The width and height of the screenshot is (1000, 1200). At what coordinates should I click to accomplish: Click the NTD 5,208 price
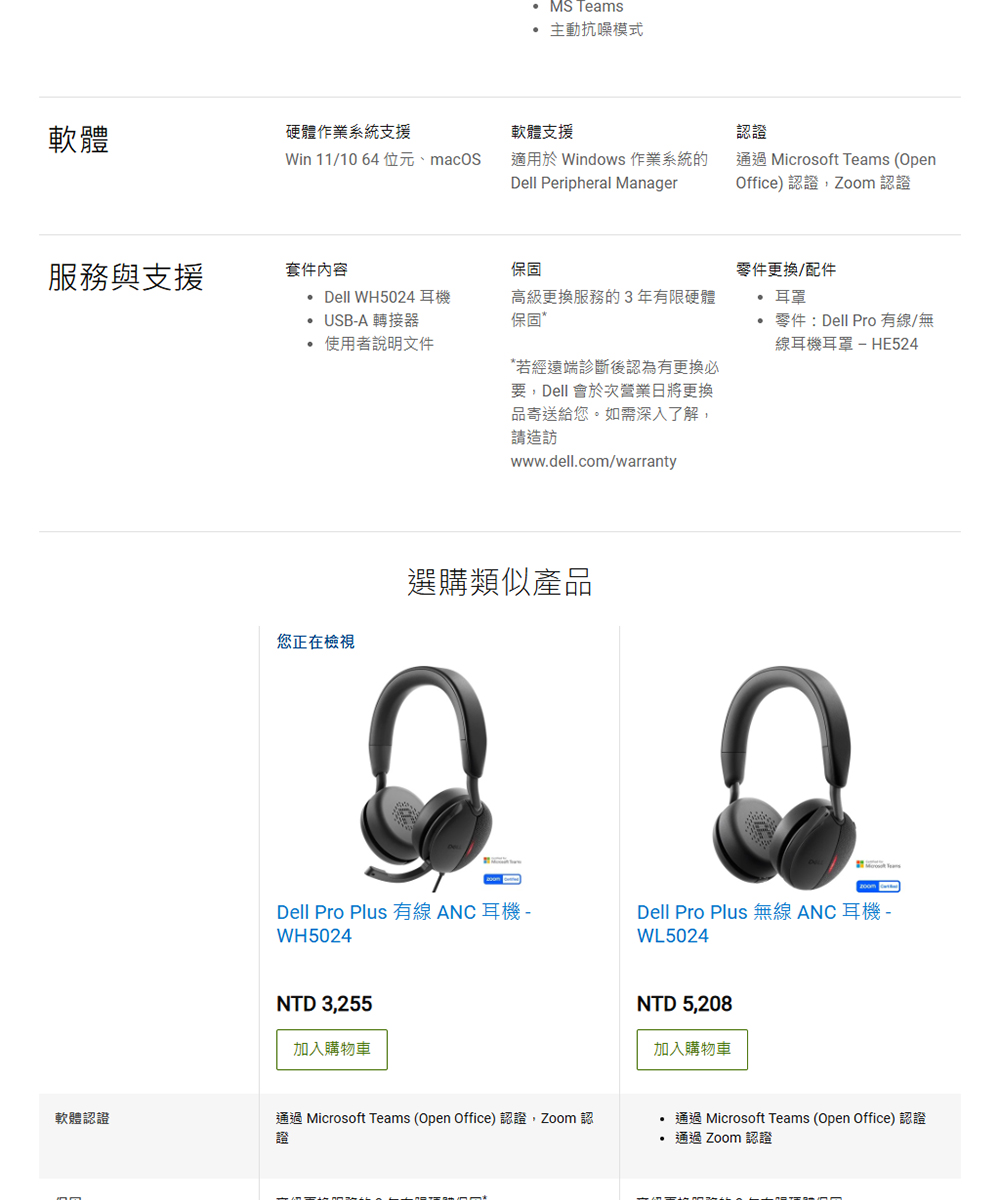point(684,1003)
